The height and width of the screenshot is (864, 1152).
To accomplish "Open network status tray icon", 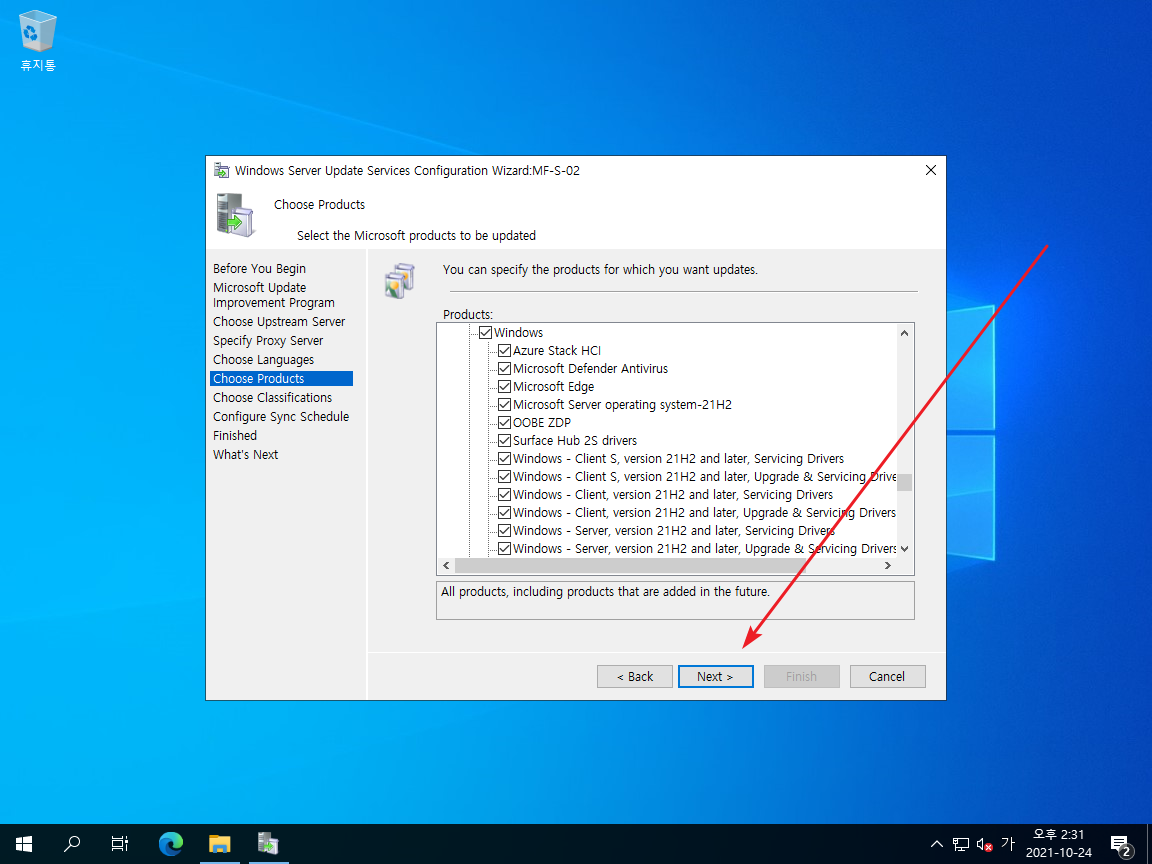I will (x=960, y=844).
